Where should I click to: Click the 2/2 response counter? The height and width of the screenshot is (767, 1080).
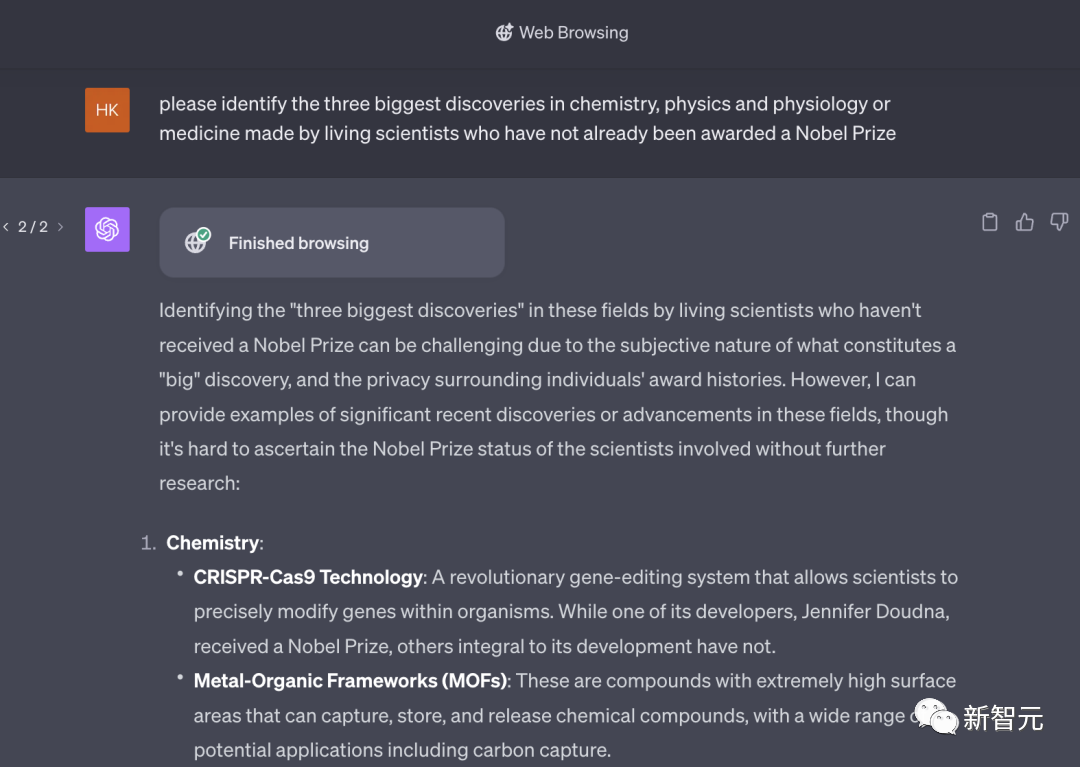[35, 227]
